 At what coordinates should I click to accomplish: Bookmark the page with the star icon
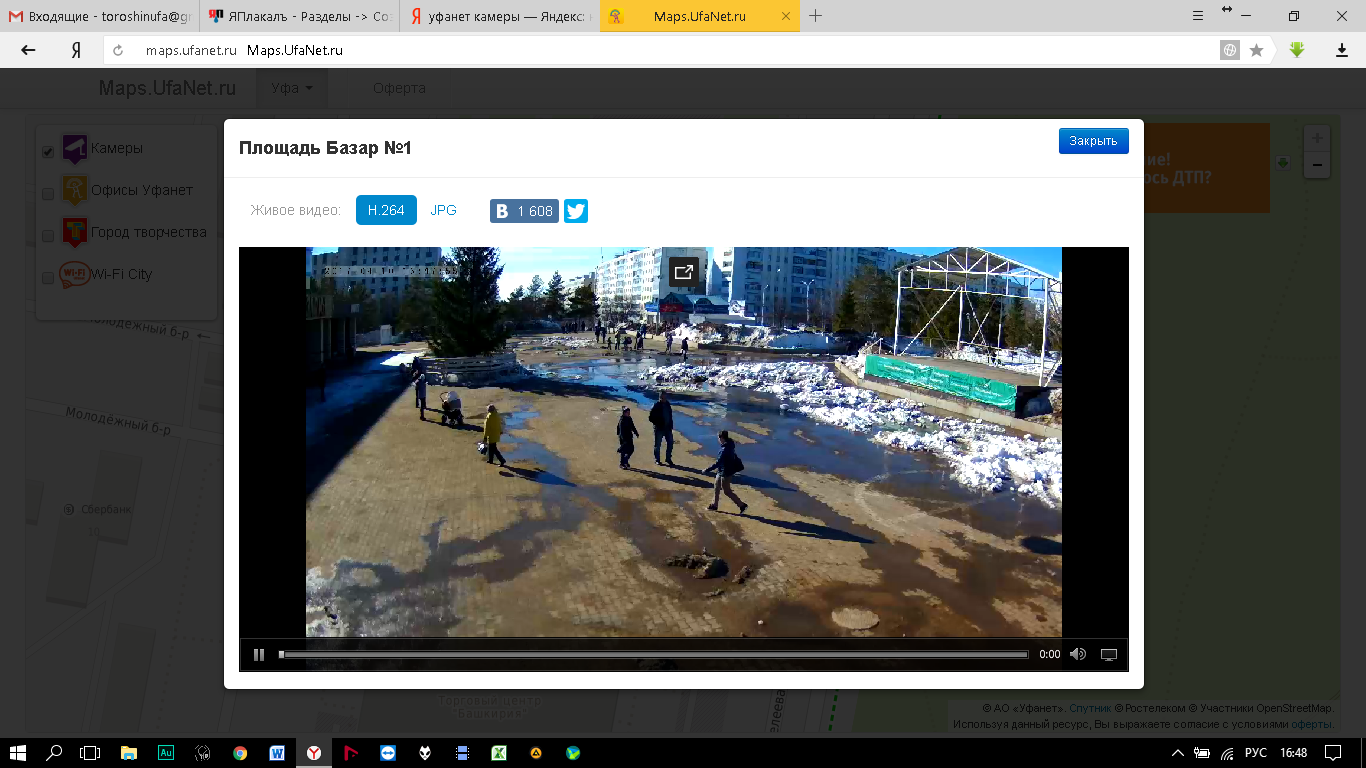pyautogui.click(x=1256, y=50)
